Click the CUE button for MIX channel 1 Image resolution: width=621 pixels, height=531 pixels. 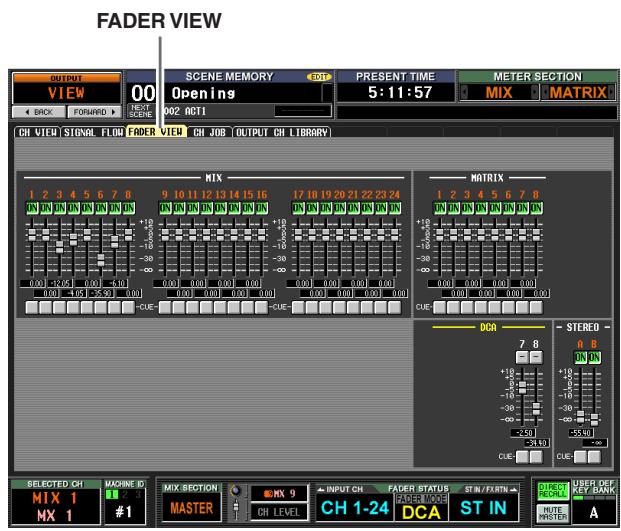[x=32, y=308]
